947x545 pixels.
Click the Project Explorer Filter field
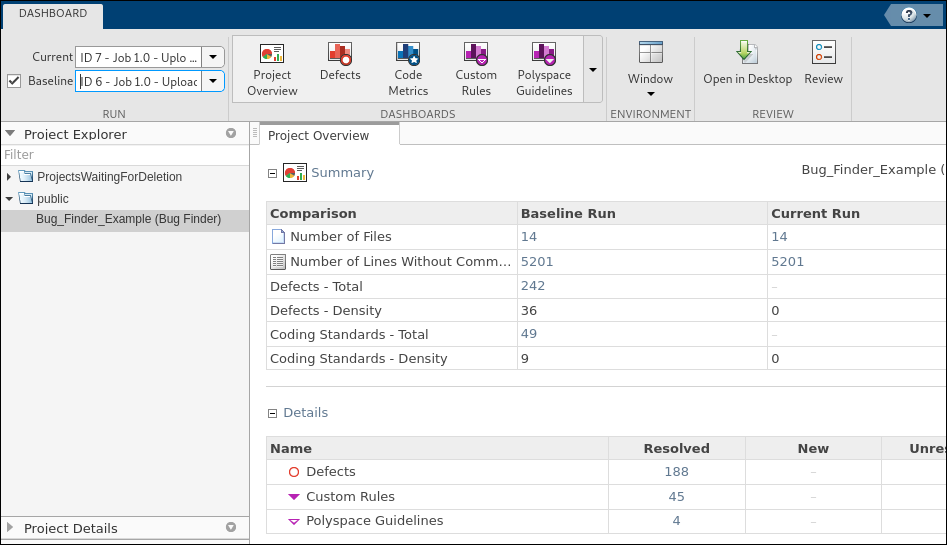click(124, 155)
